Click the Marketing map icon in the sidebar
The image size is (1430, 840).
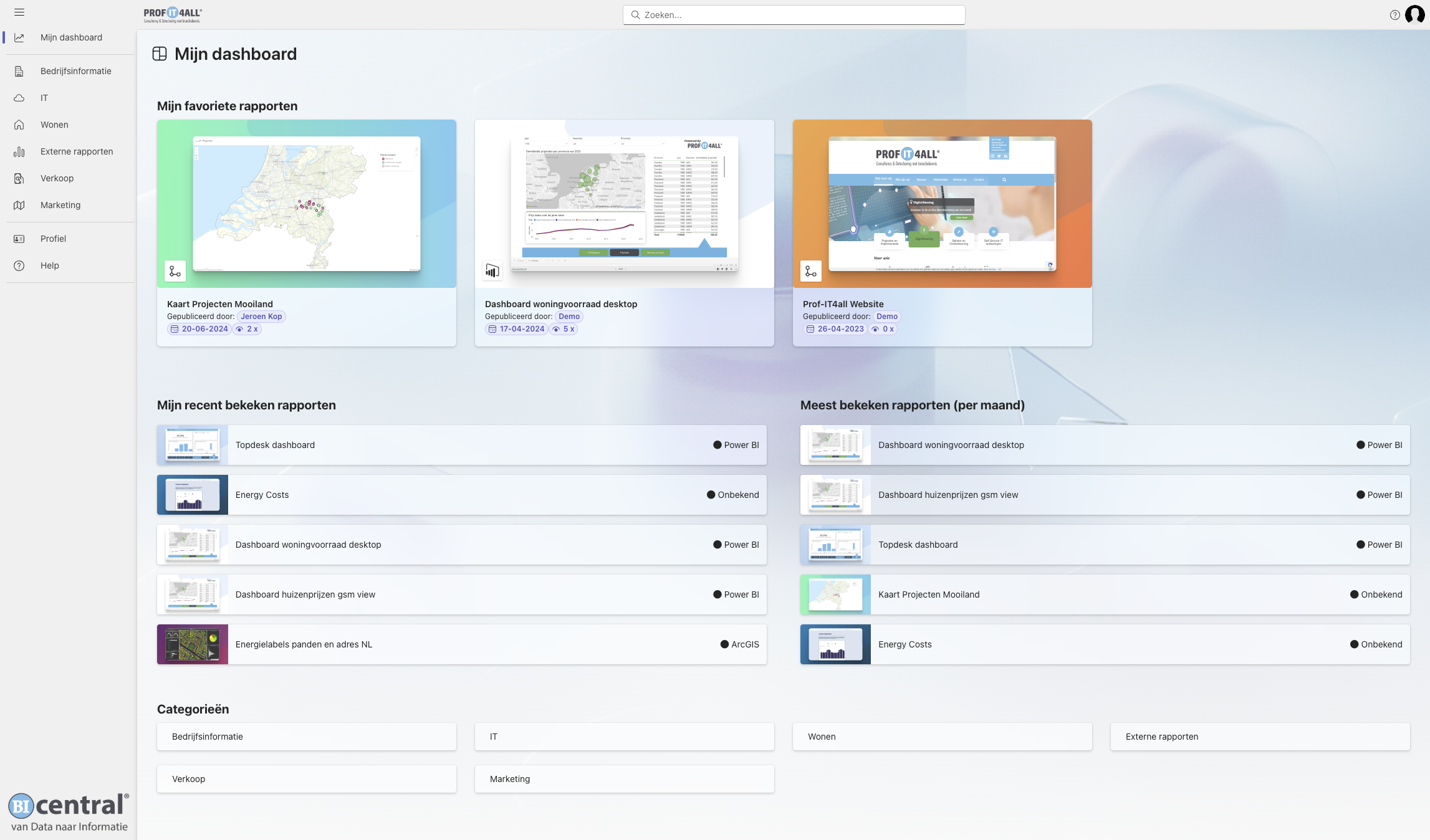(x=19, y=205)
